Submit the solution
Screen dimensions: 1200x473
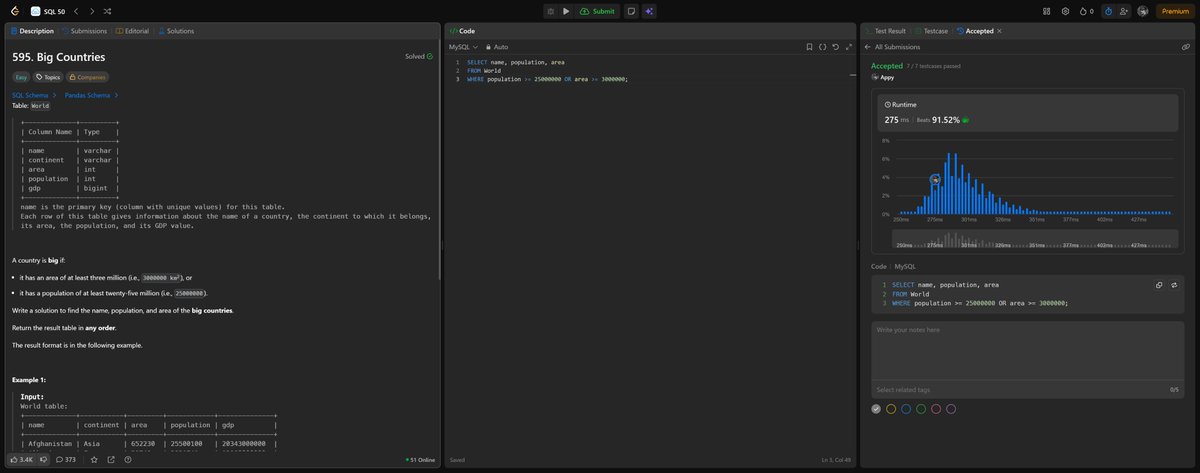598,11
